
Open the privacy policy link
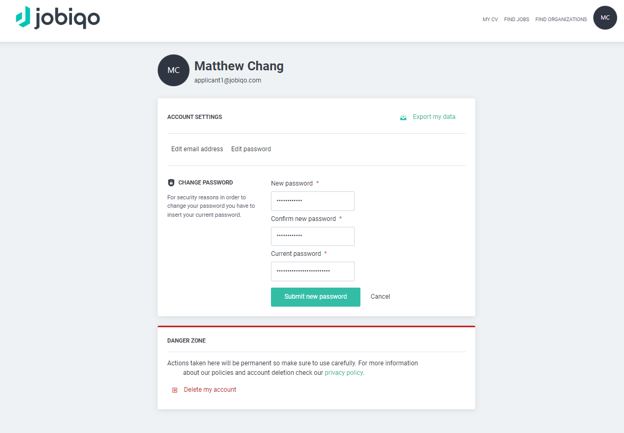tap(343, 373)
